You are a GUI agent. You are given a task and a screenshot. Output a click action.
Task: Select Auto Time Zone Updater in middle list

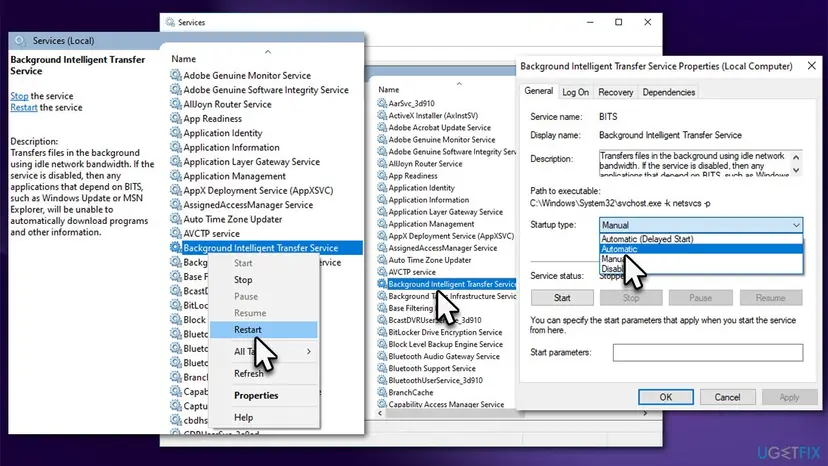pos(429,259)
